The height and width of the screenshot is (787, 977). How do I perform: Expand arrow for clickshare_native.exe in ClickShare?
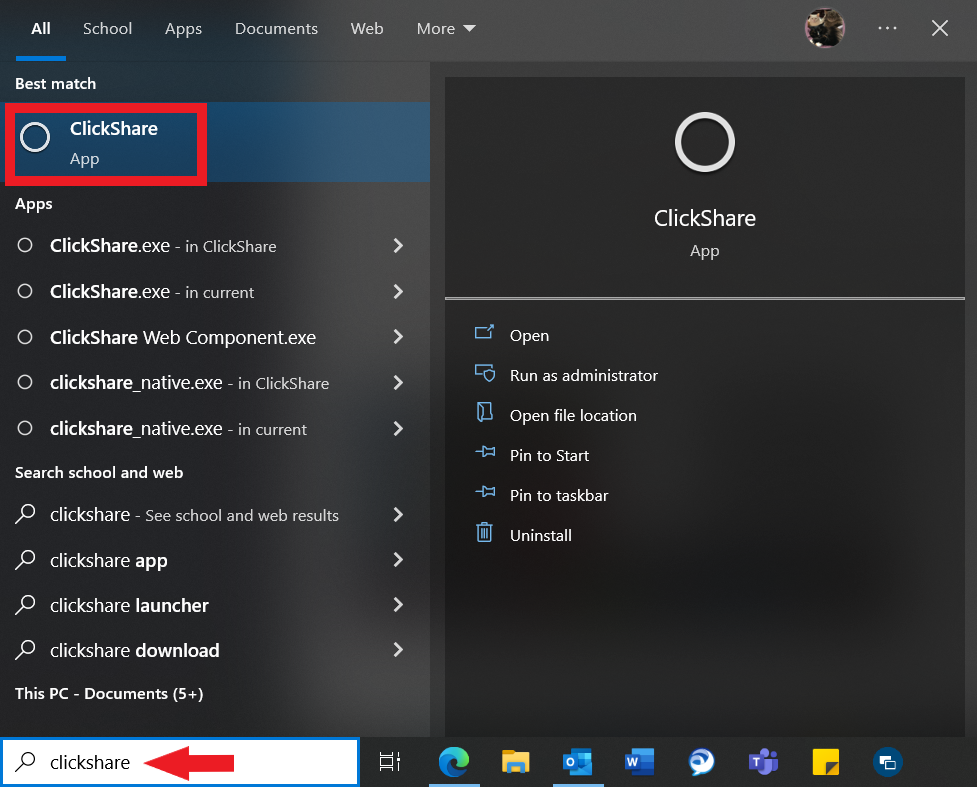coord(398,383)
